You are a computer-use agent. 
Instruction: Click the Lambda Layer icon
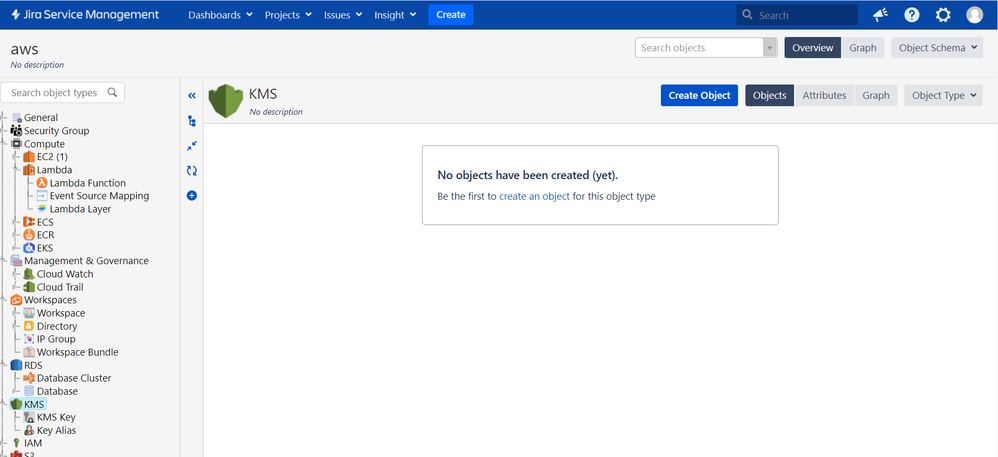pos(42,209)
